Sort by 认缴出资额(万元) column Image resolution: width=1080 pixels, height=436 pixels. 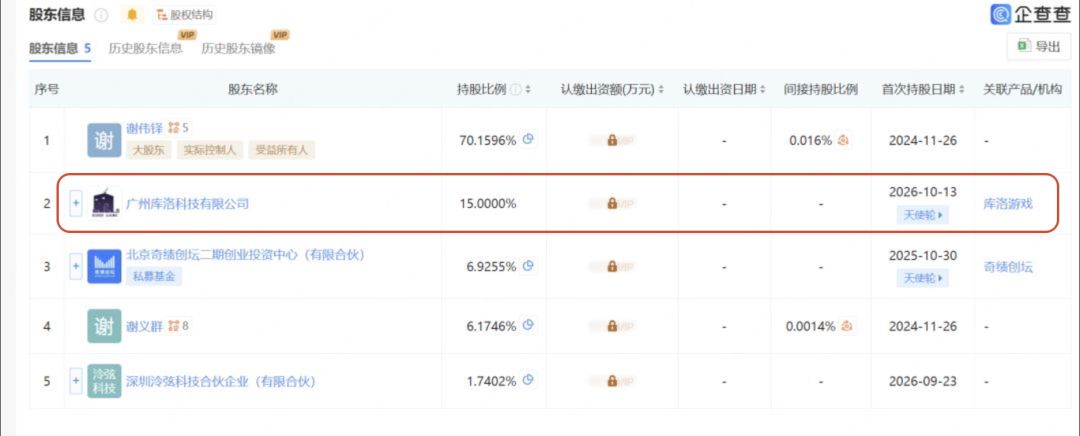point(661,90)
